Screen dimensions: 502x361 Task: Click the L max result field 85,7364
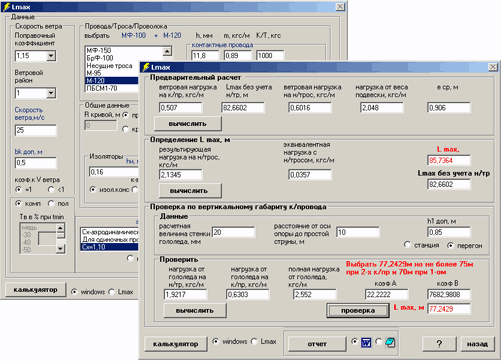click(x=449, y=160)
